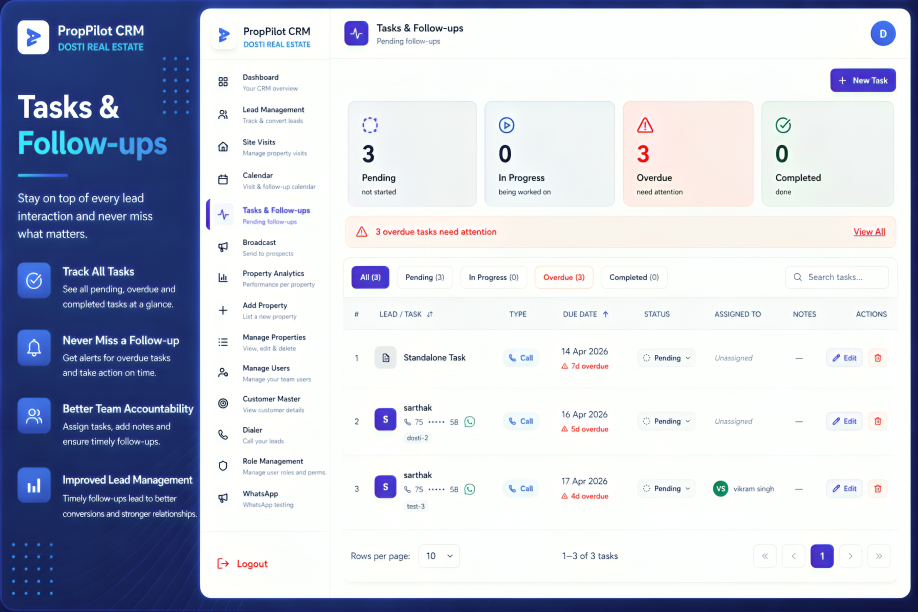Click the PropPilot CRM logo in sidebar
The width and height of the screenshot is (918, 612).
(224, 36)
